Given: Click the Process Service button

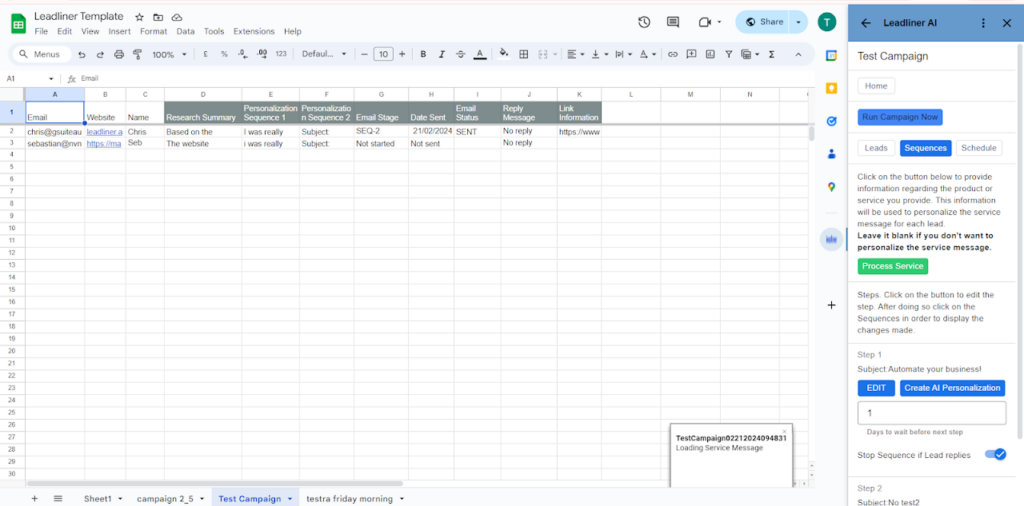Looking at the screenshot, I should click(x=893, y=266).
